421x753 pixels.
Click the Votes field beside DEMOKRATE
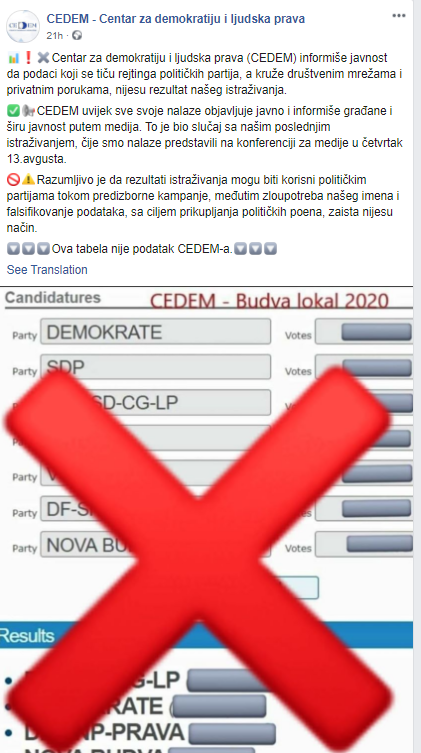click(x=364, y=332)
